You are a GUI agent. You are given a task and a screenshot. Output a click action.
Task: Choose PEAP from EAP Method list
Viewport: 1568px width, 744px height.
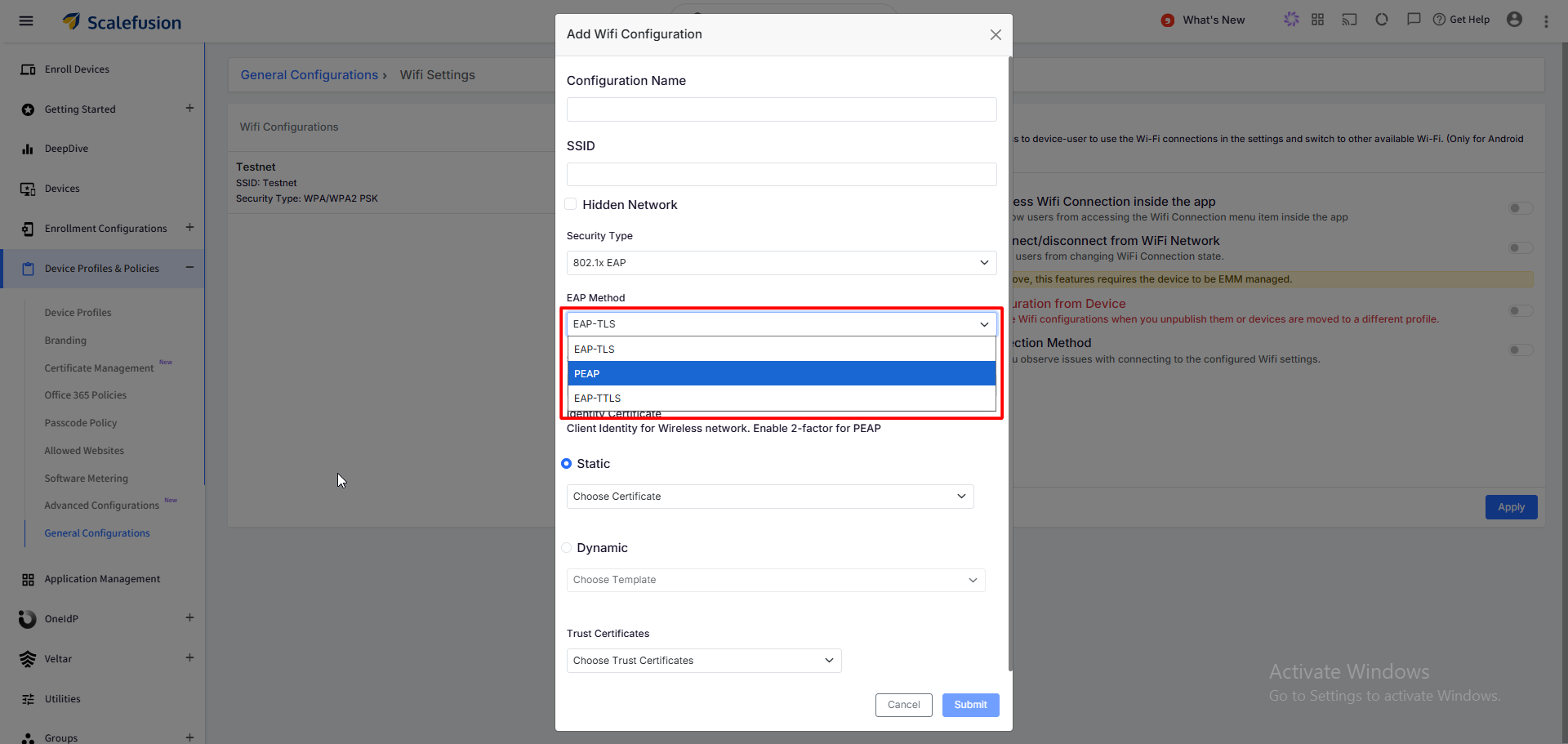coord(782,374)
